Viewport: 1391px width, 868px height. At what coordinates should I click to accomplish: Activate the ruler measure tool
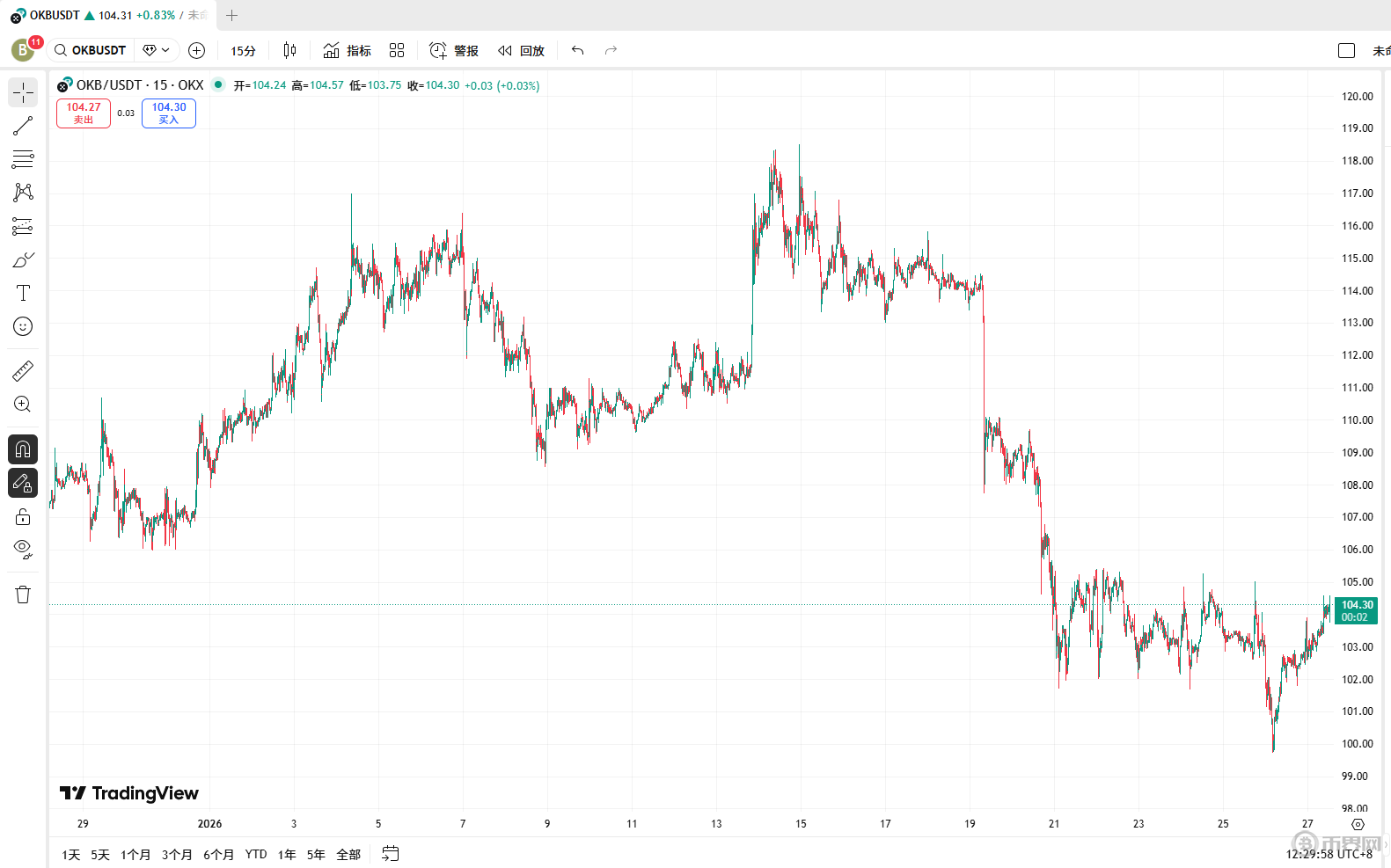pyautogui.click(x=23, y=371)
